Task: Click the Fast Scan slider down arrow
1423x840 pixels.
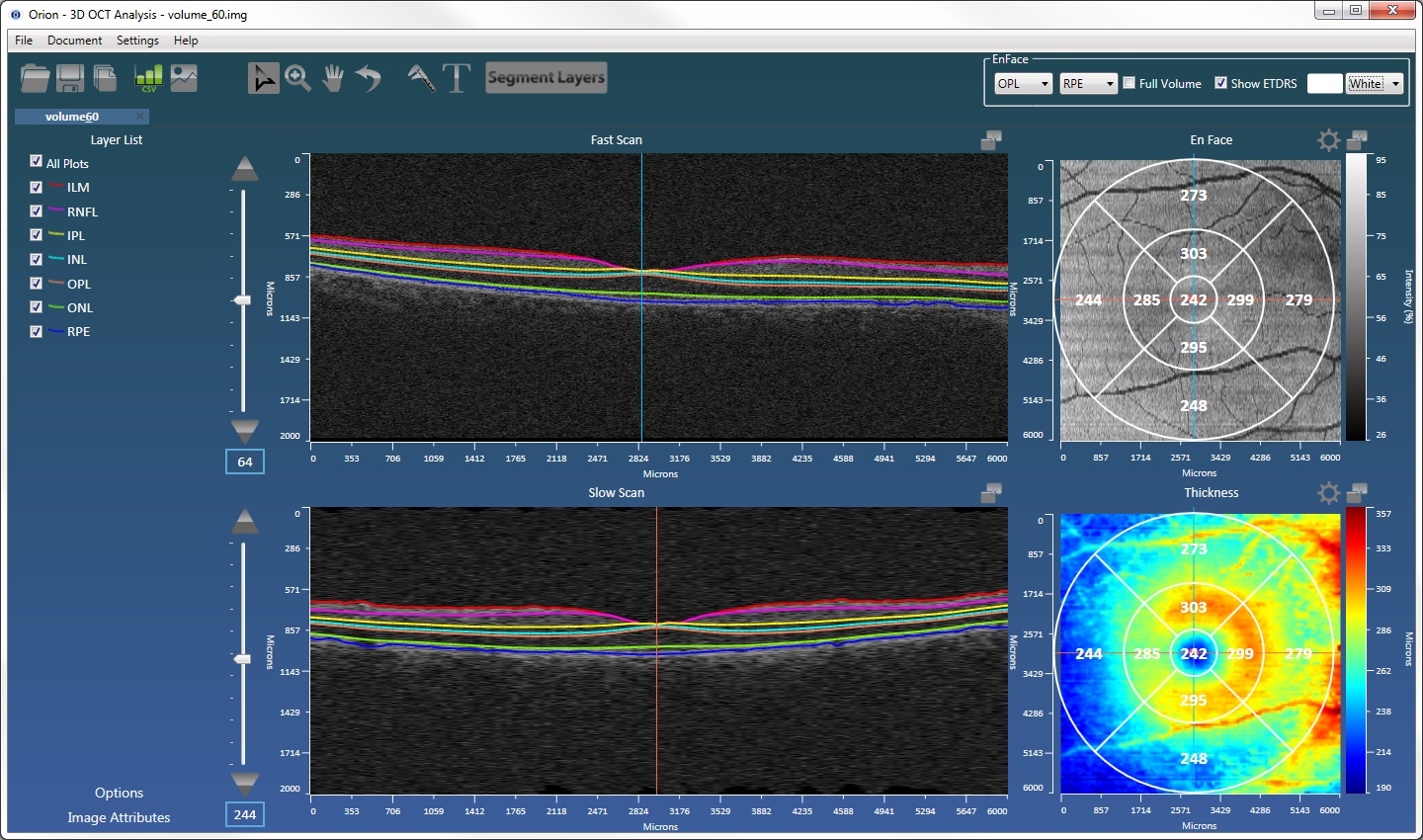Action: (x=244, y=431)
